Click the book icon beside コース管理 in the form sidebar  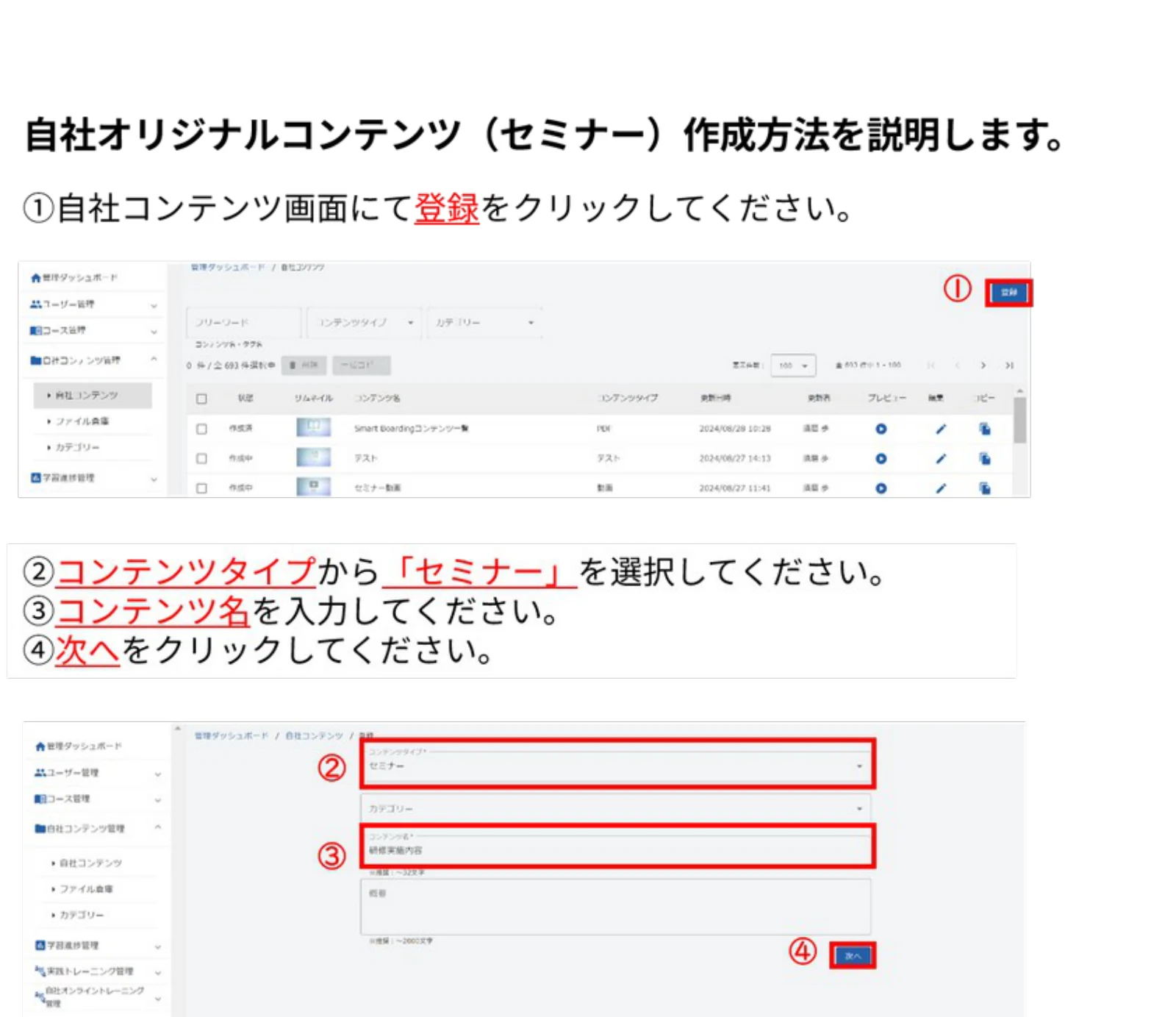click(x=40, y=799)
